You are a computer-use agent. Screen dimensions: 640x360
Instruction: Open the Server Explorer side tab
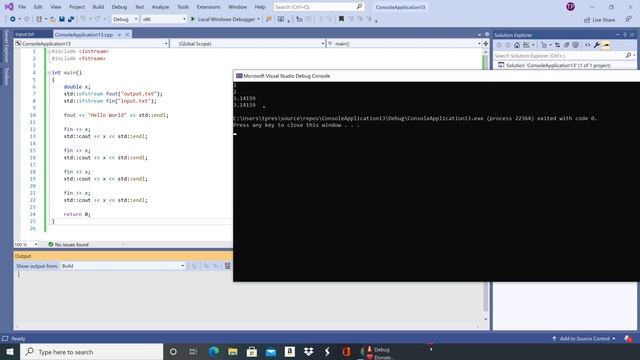[x=6, y=46]
